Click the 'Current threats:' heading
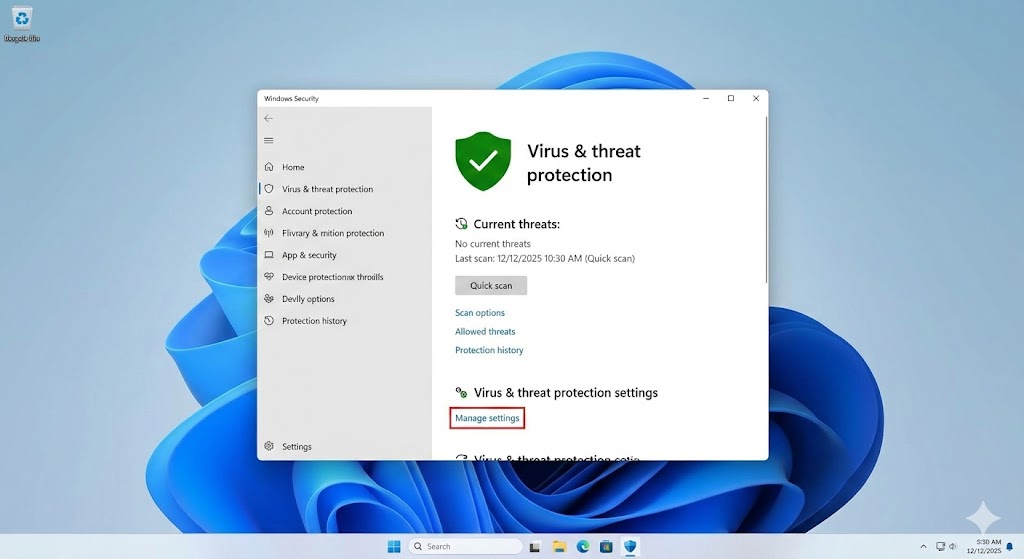 [517, 224]
